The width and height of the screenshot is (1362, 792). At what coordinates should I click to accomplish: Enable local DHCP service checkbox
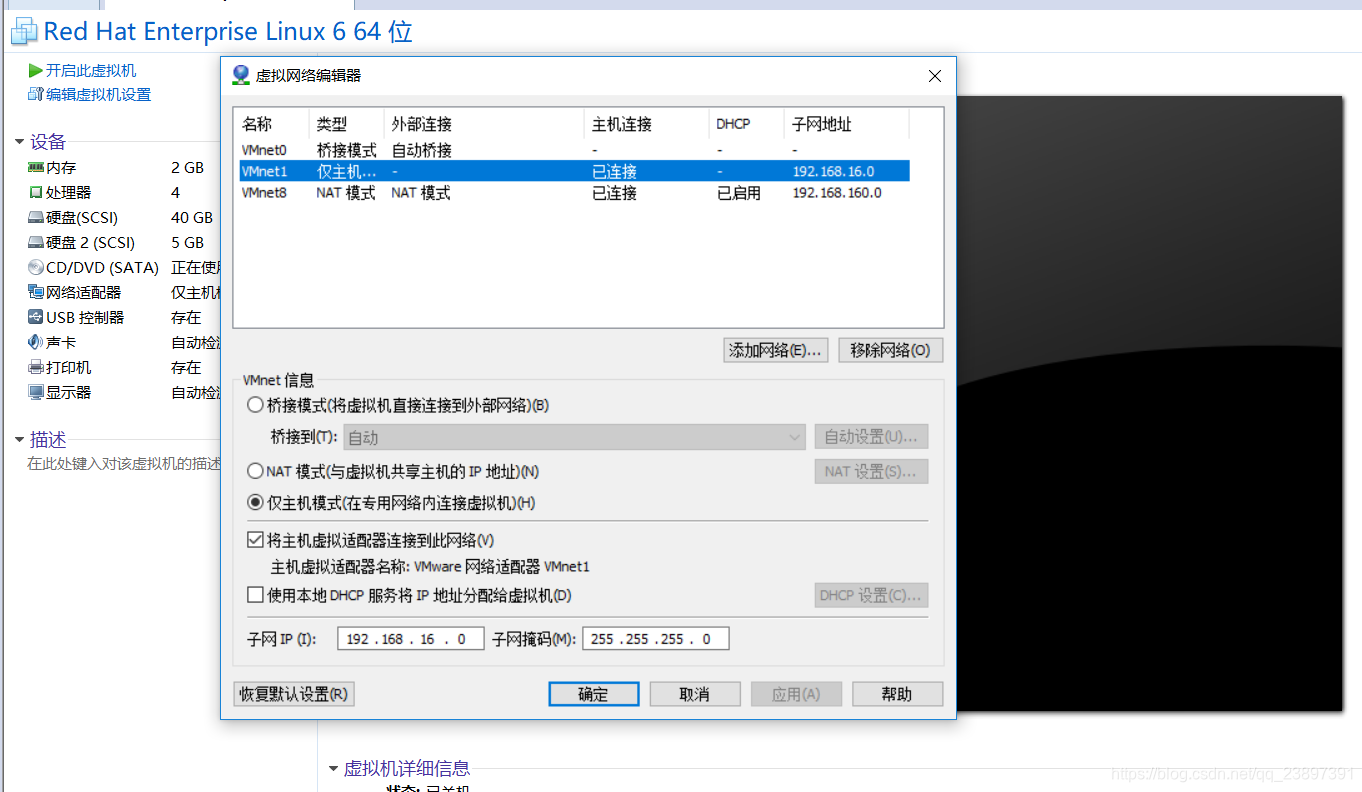click(x=255, y=595)
